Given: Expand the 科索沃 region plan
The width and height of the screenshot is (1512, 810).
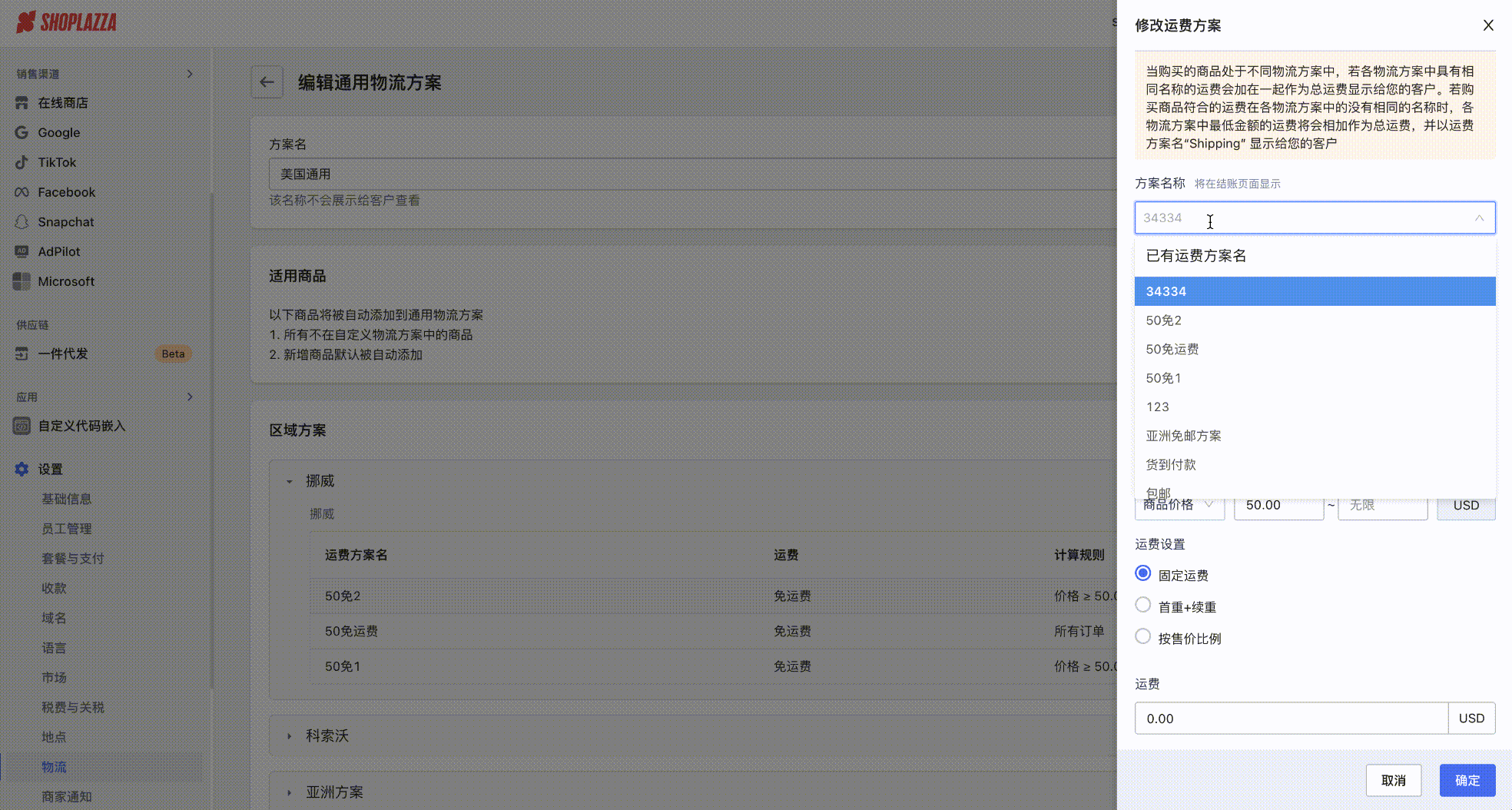Looking at the screenshot, I should (290, 736).
